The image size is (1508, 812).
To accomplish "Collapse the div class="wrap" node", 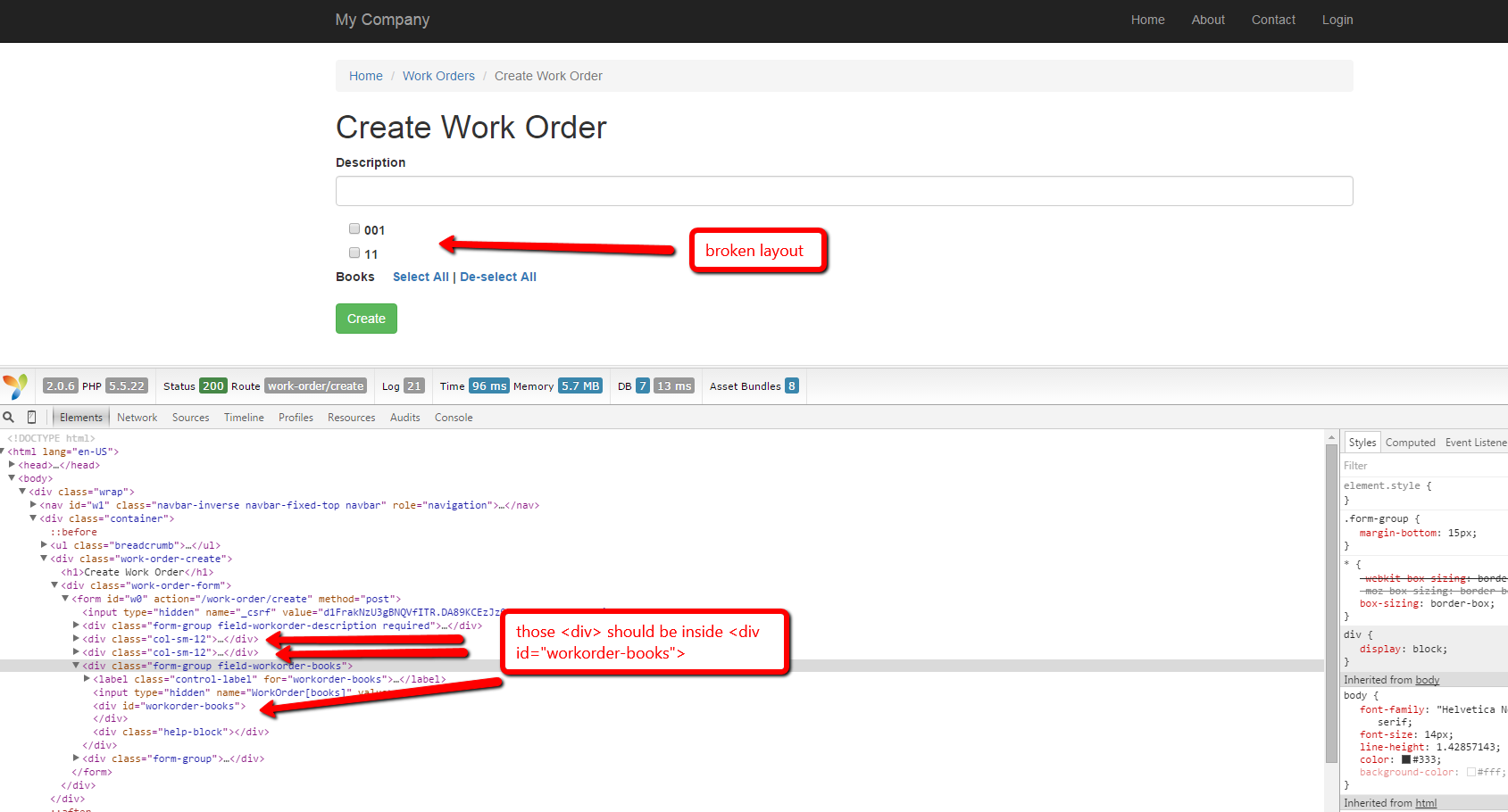I will 22,492.
